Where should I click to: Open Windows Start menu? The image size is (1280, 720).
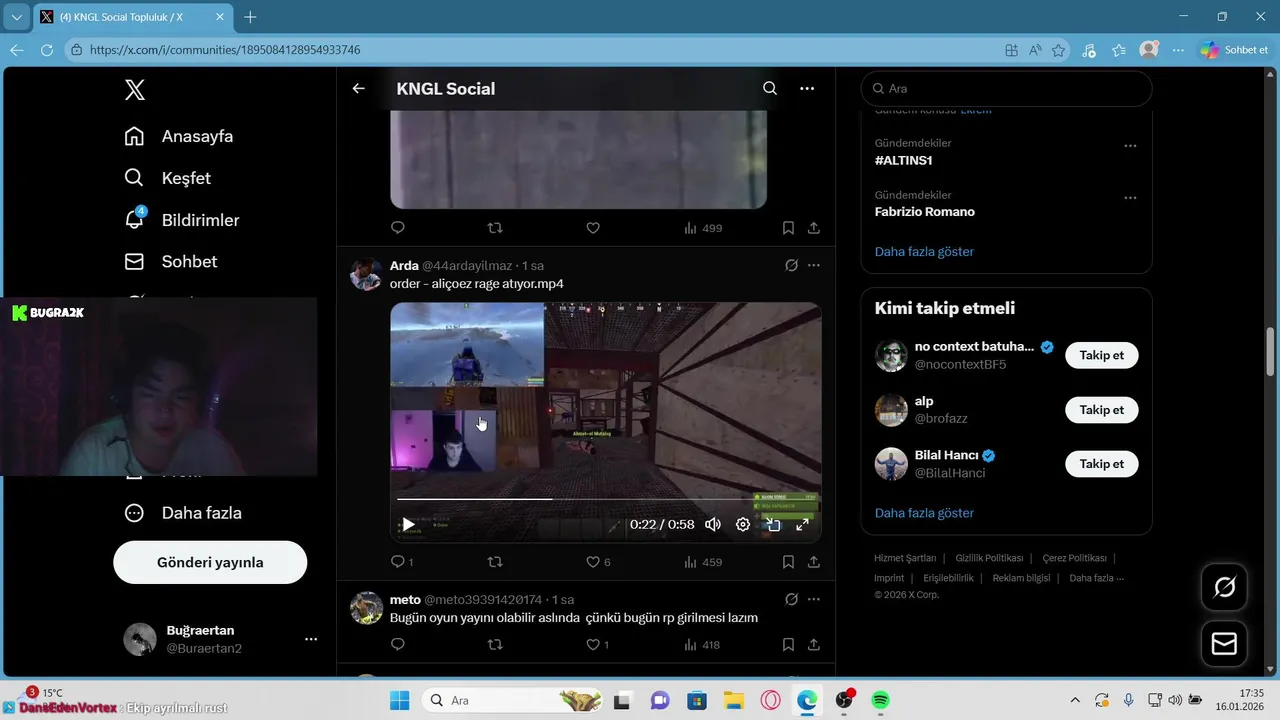pyautogui.click(x=400, y=700)
